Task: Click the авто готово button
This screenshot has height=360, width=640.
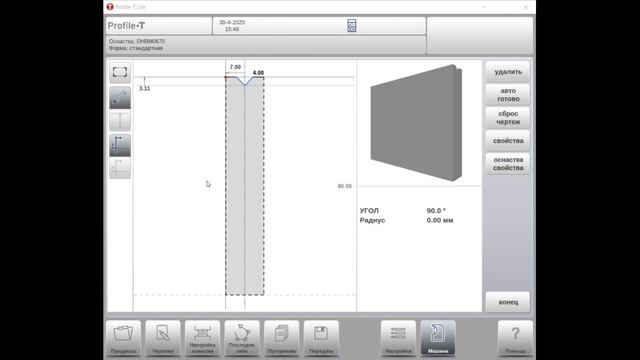Action: 508,95
